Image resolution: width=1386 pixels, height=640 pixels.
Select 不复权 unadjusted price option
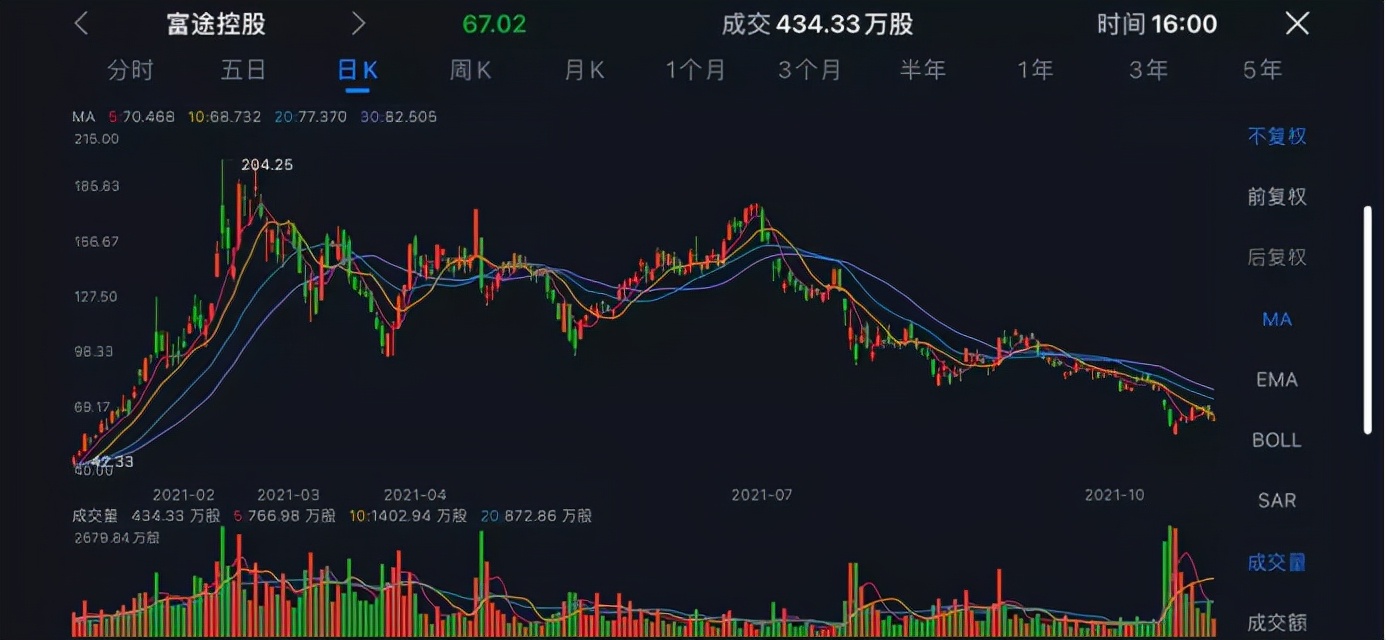click(x=1276, y=136)
